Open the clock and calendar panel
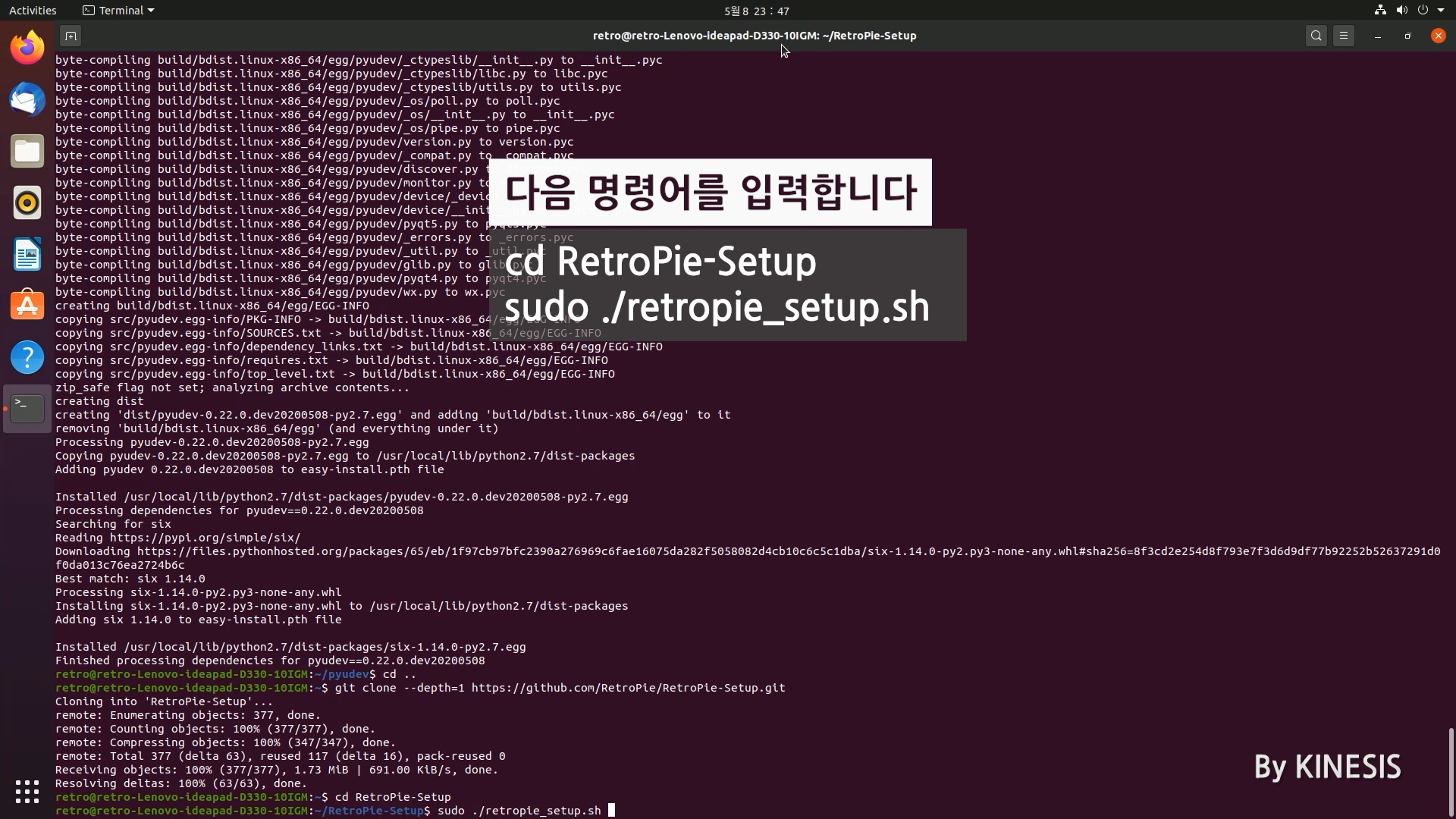The image size is (1456, 819). coord(756,11)
